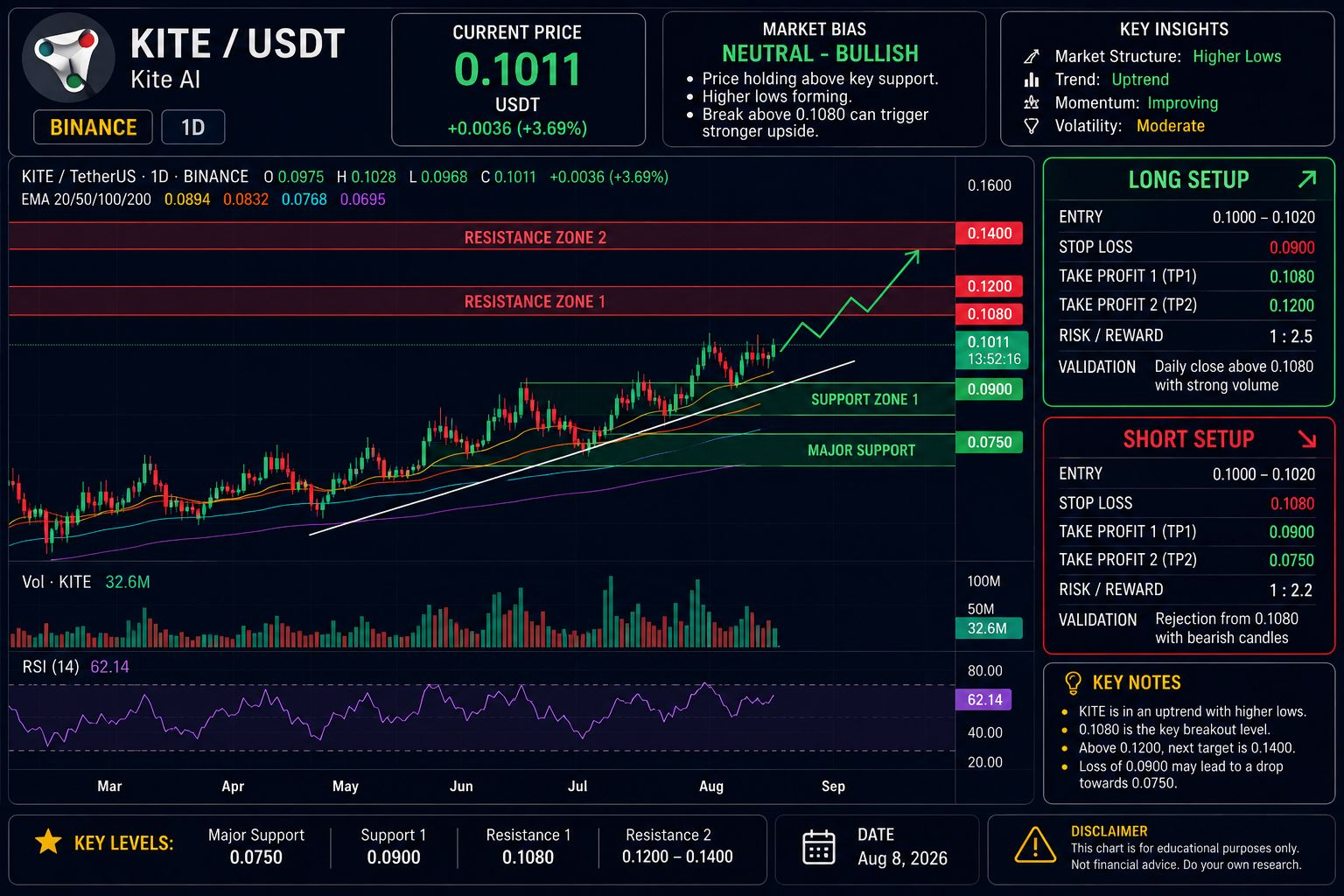Image resolution: width=1344 pixels, height=896 pixels.
Task: Click the cyan EMA 100 value 0.0768
Action: tap(304, 199)
